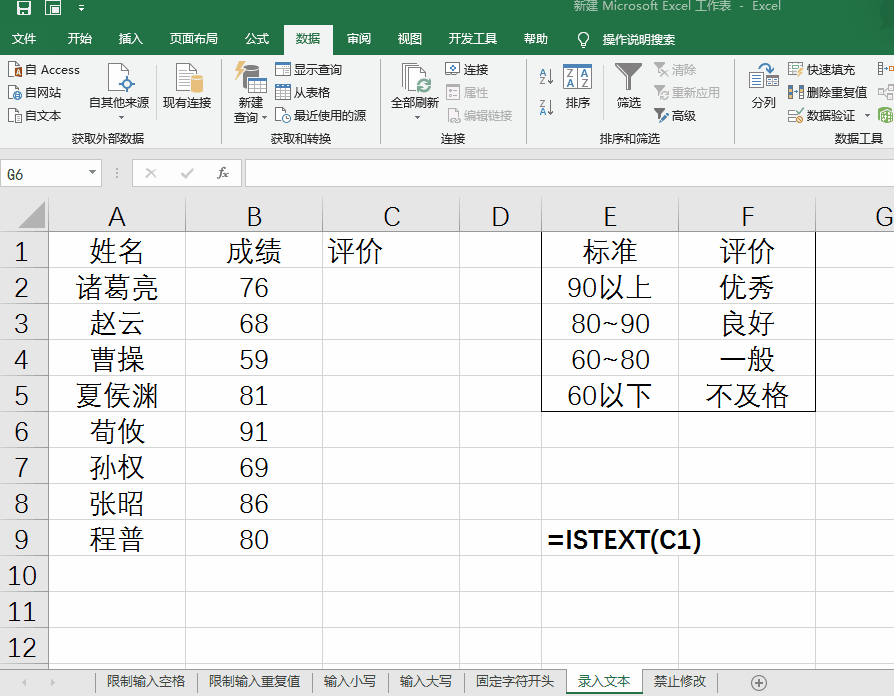Switch to the 开始 ribbon tab
894x696 pixels.
[x=82, y=38]
